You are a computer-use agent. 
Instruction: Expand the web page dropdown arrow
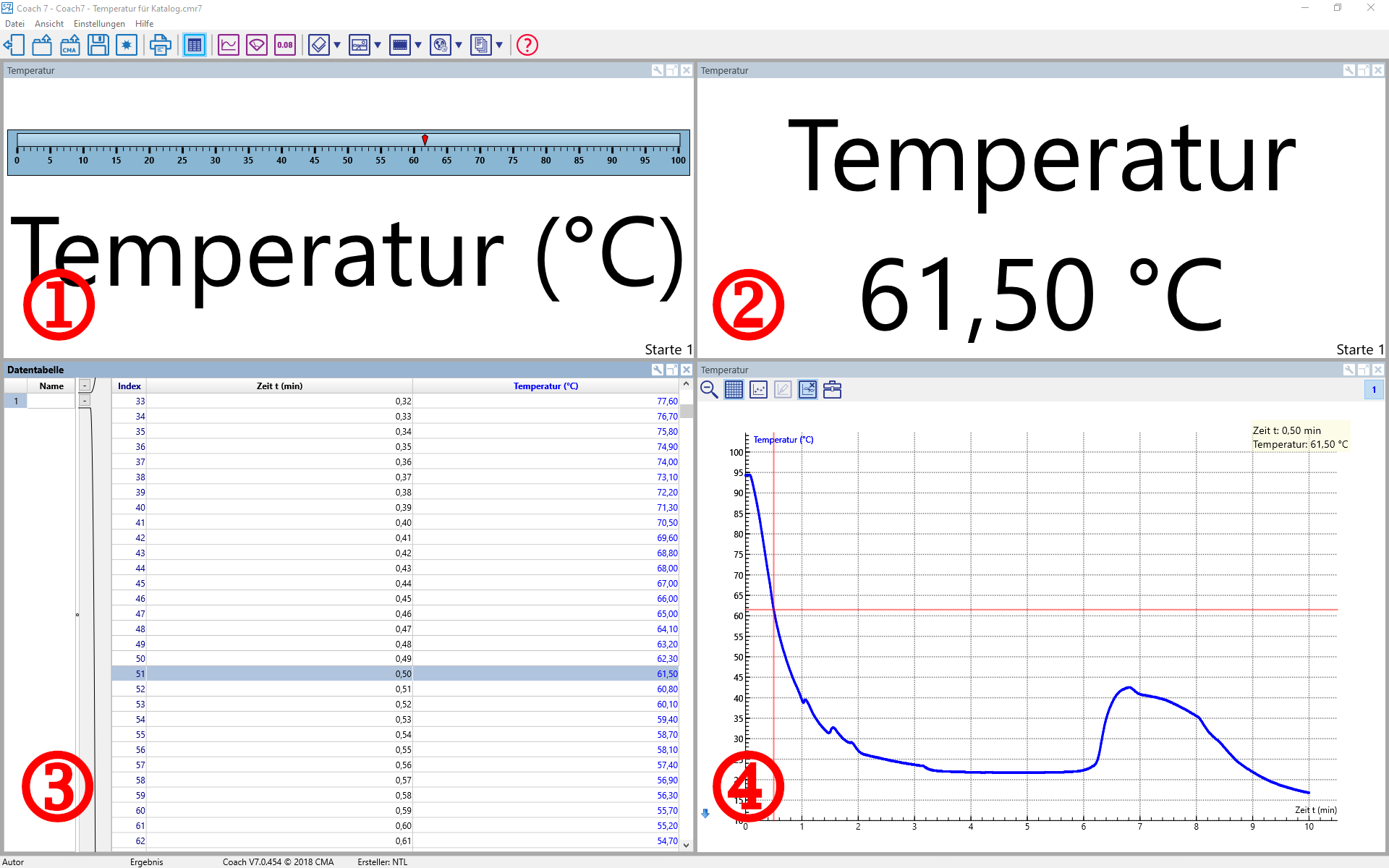[x=459, y=45]
